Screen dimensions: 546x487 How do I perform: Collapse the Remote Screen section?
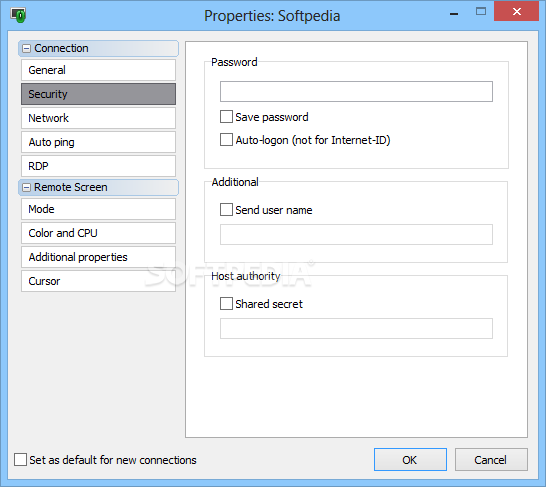[26, 188]
